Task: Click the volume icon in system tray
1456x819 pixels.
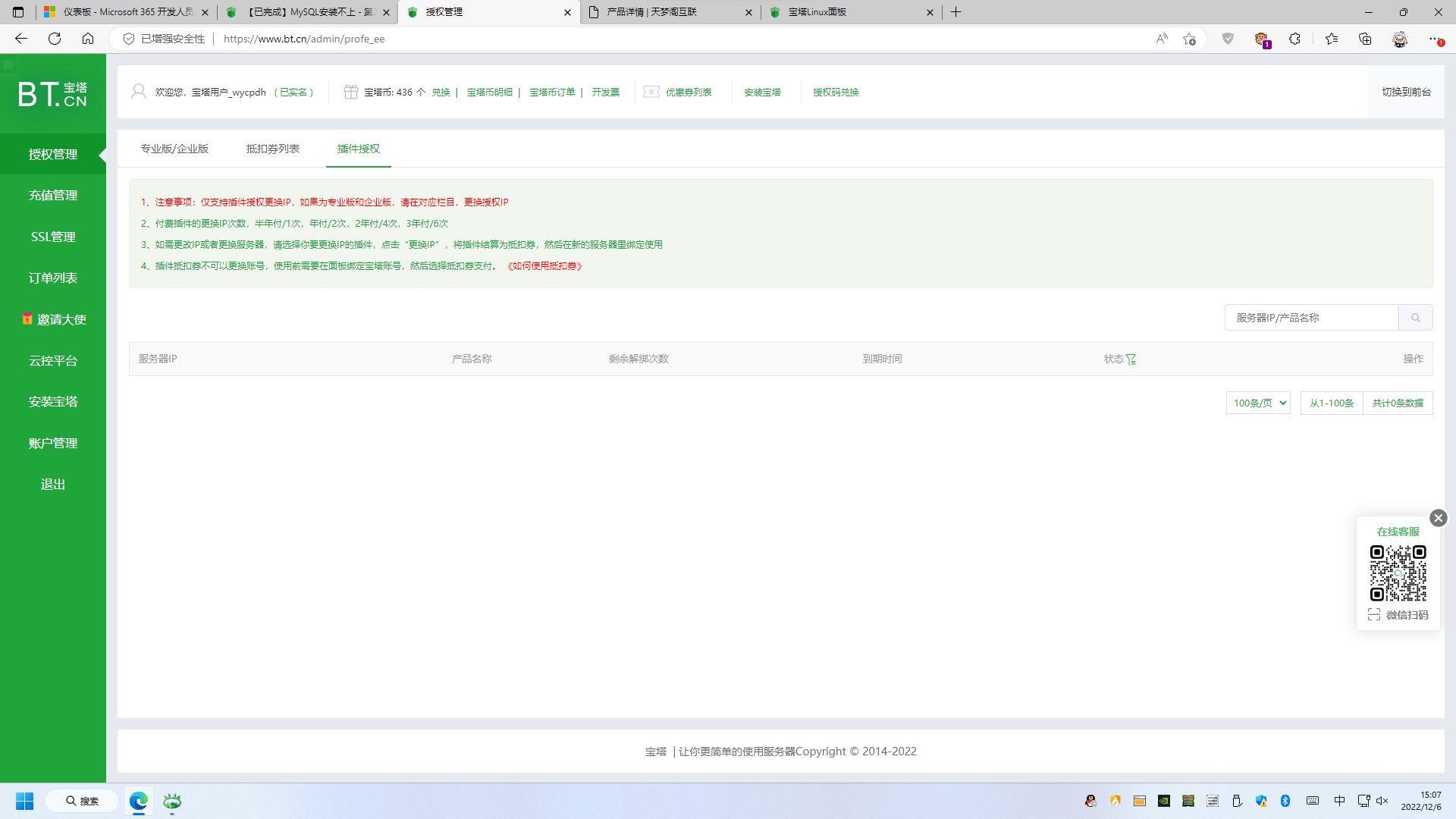Action: [1382, 801]
